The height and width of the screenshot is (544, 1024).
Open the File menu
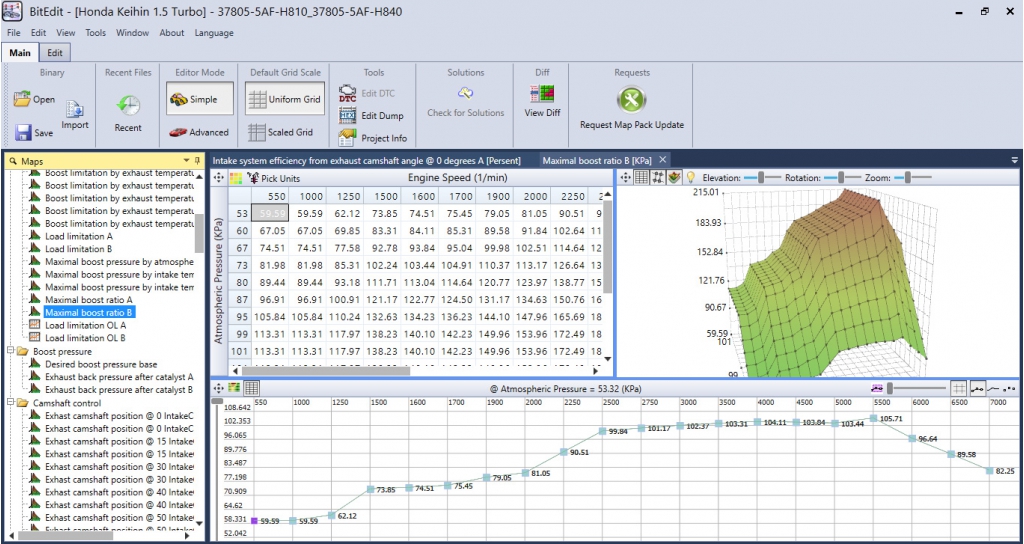[x=14, y=33]
